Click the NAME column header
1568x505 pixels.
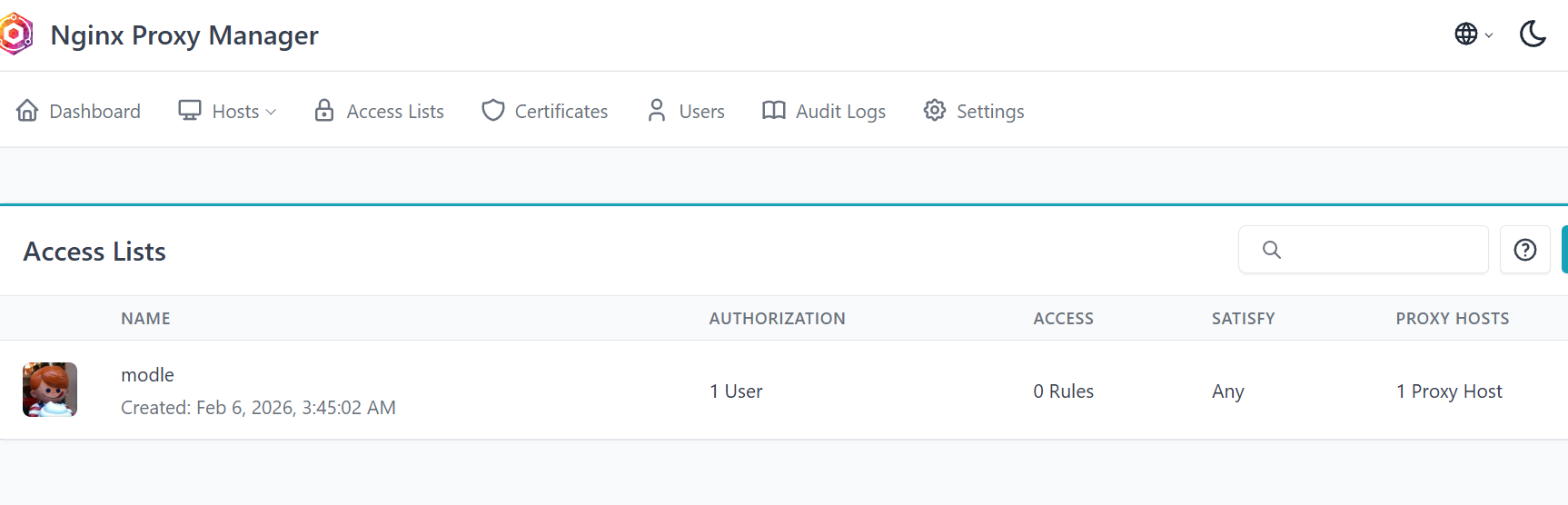pyautogui.click(x=145, y=319)
